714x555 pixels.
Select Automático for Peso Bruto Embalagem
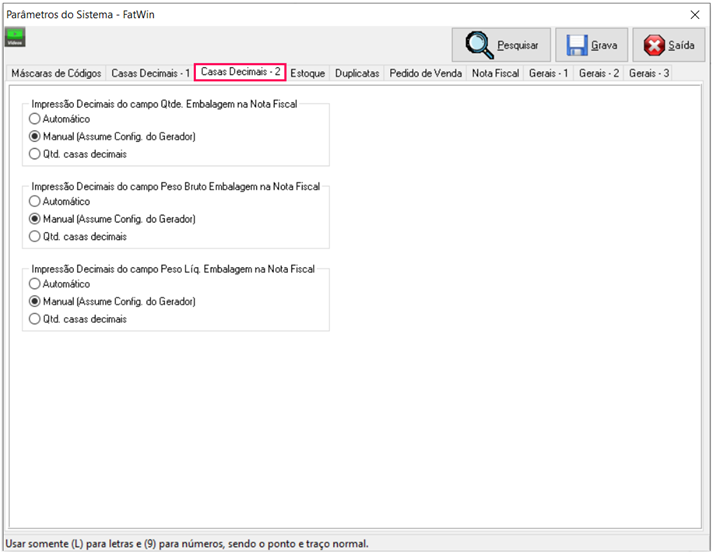point(35,201)
